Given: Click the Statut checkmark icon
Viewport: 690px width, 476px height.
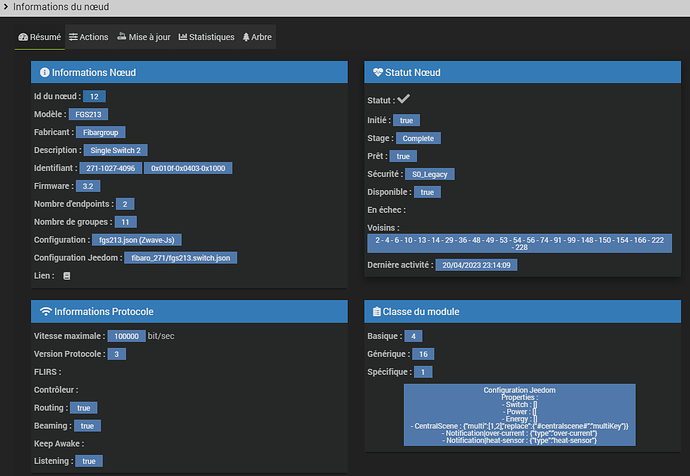Looking at the screenshot, I should 404,99.
